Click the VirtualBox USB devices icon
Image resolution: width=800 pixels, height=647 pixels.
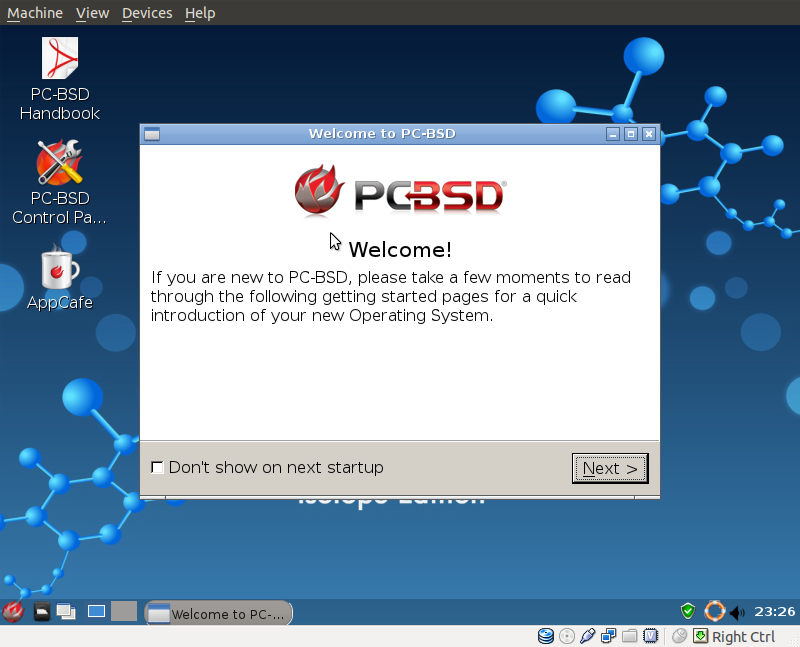point(587,636)
